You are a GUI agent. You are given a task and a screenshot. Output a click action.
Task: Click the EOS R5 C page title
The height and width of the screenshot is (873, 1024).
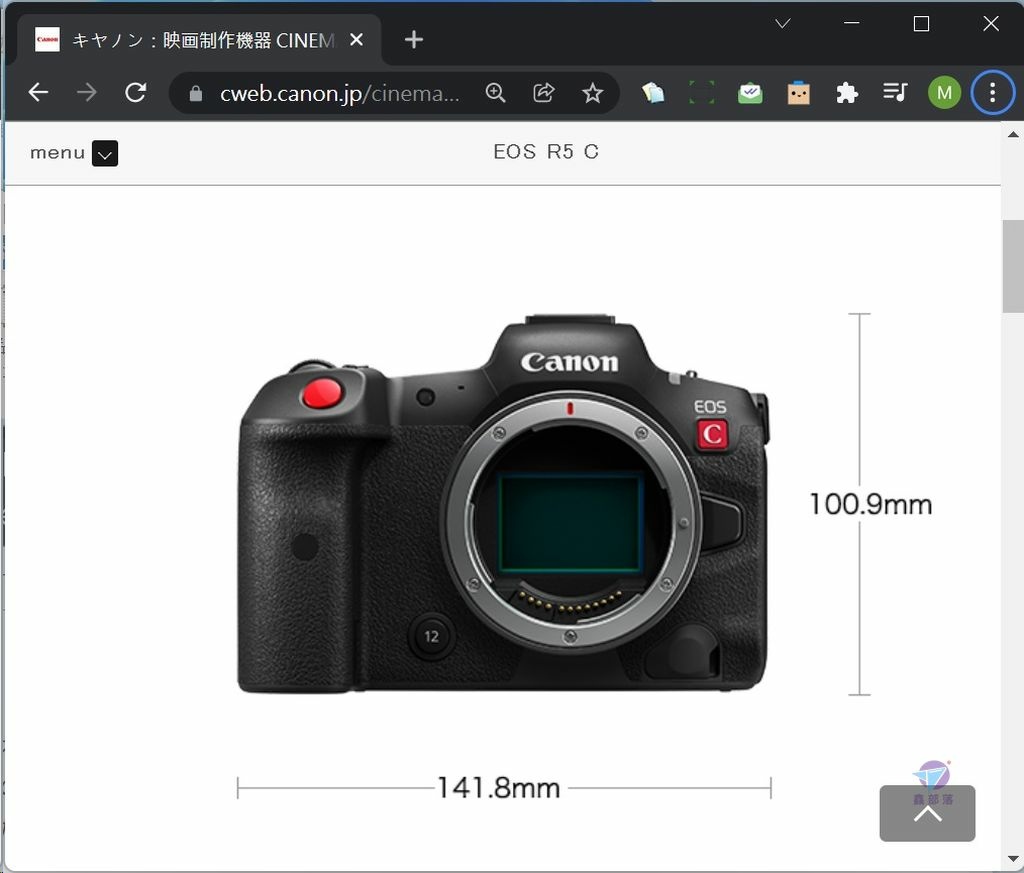point(546,152)
